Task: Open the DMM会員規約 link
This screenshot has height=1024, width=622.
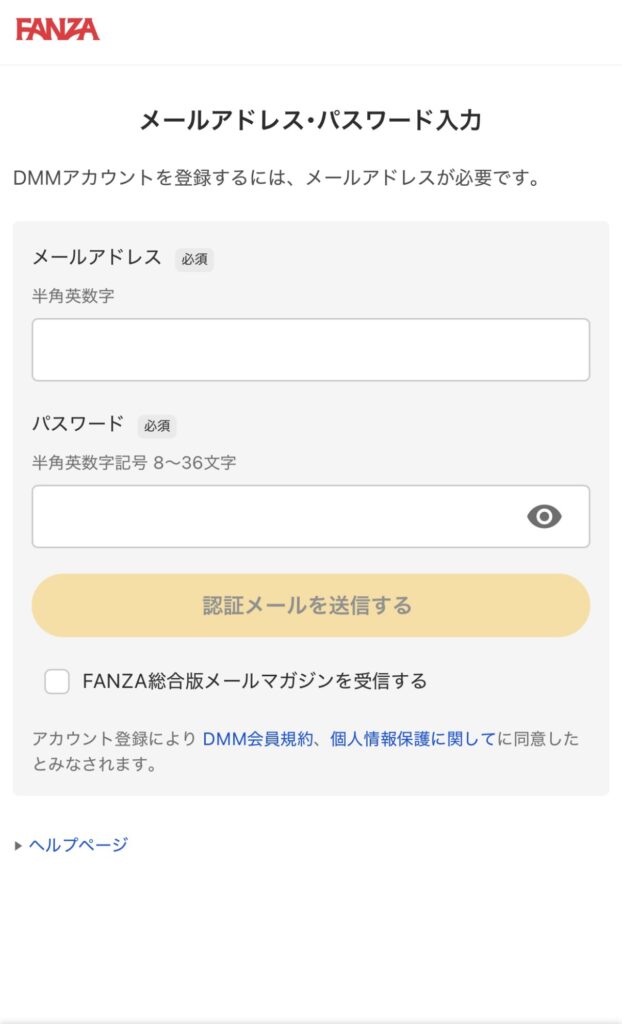Action: point(260,739)
